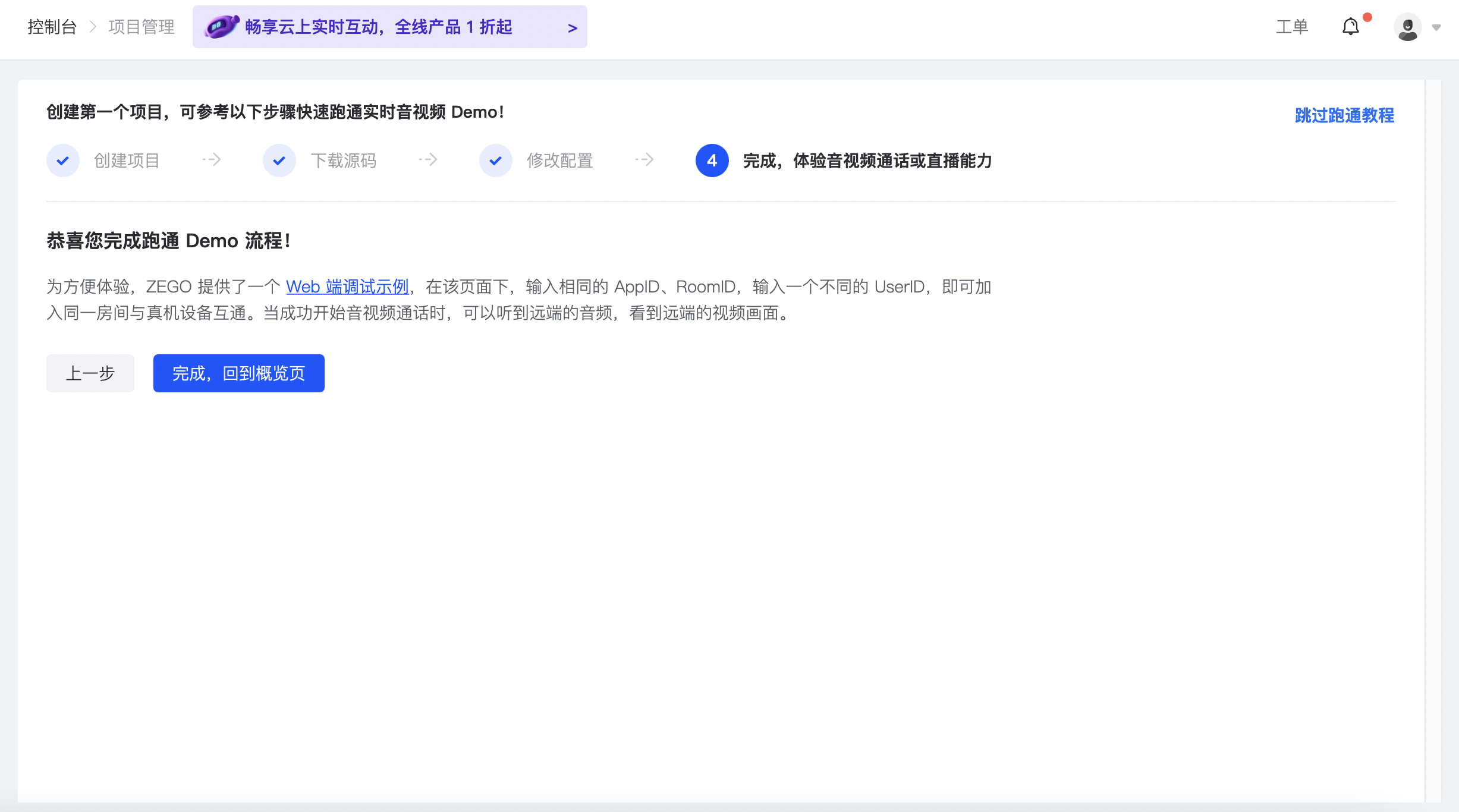Open the 工单 page

point(1292,27)
